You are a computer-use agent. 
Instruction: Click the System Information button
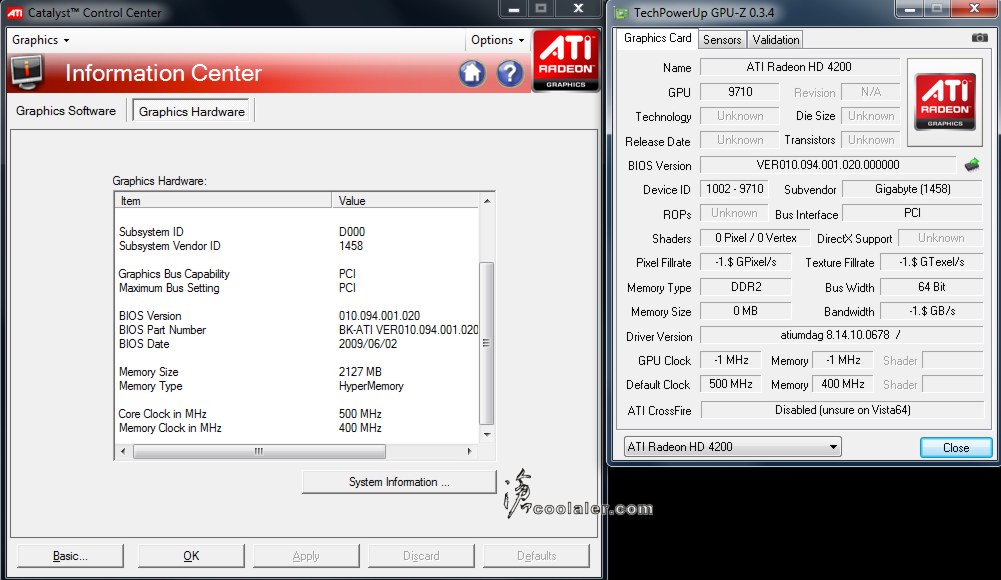399,482
